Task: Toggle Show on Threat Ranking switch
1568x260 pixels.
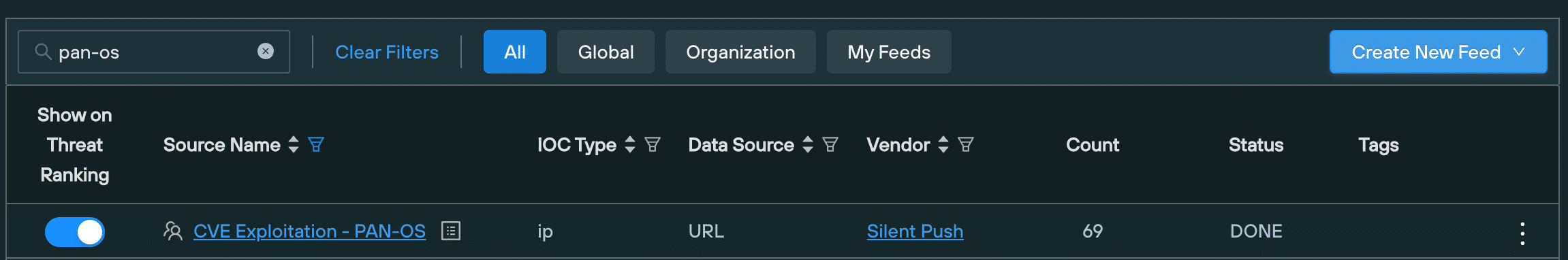Action: (x=75, y=232)
